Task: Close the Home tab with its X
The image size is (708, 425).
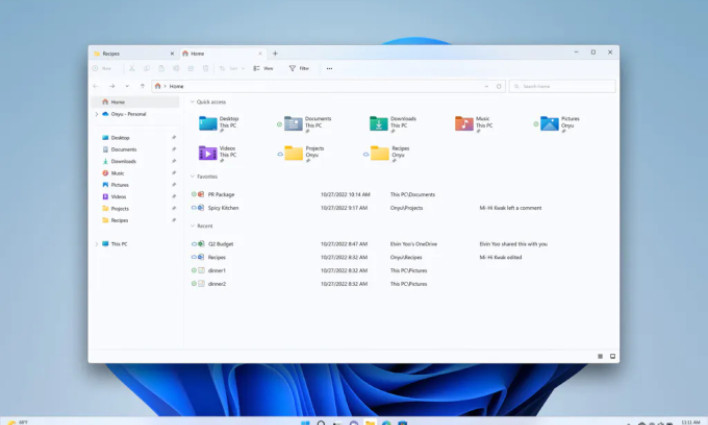Action: [x=260, y=53]
